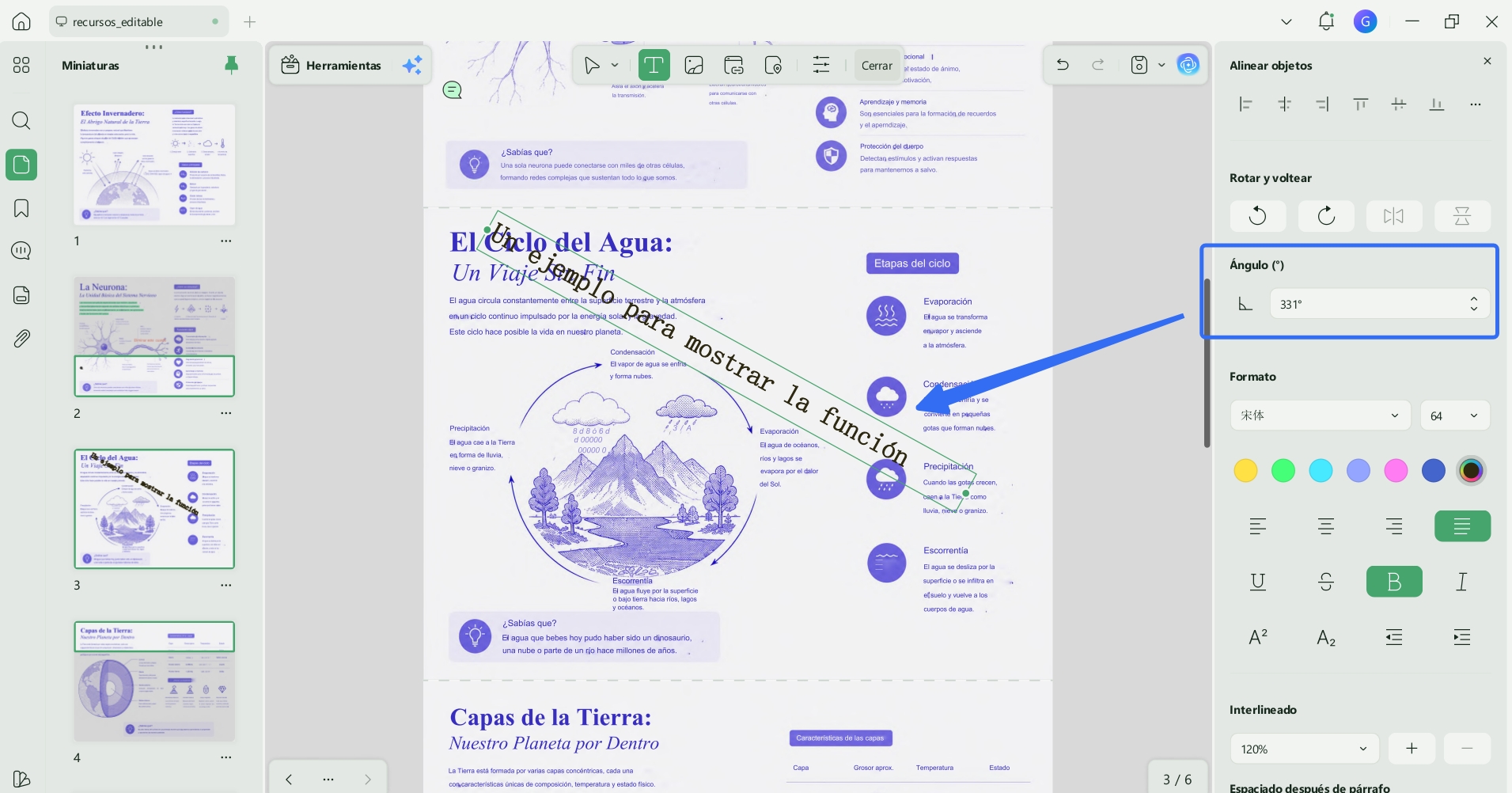The height and width of the screenshot is (793, 1512).
Task: Select the image editing tool
Action: click(694, 65)
